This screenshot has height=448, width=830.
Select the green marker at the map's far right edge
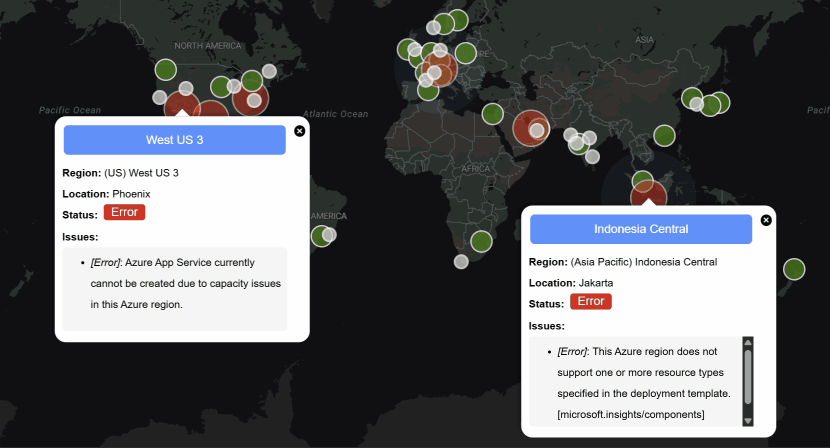point(794,269)
